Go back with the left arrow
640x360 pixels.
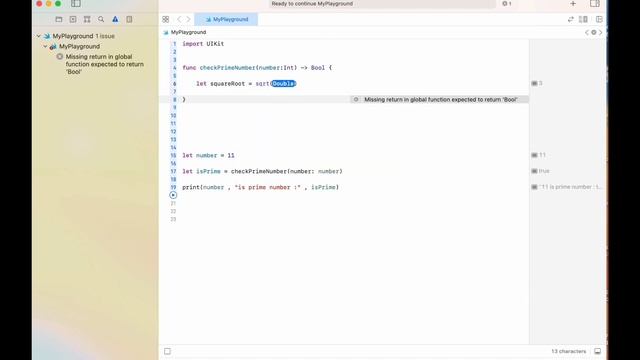pyautogui.click(x=179, y=19)
